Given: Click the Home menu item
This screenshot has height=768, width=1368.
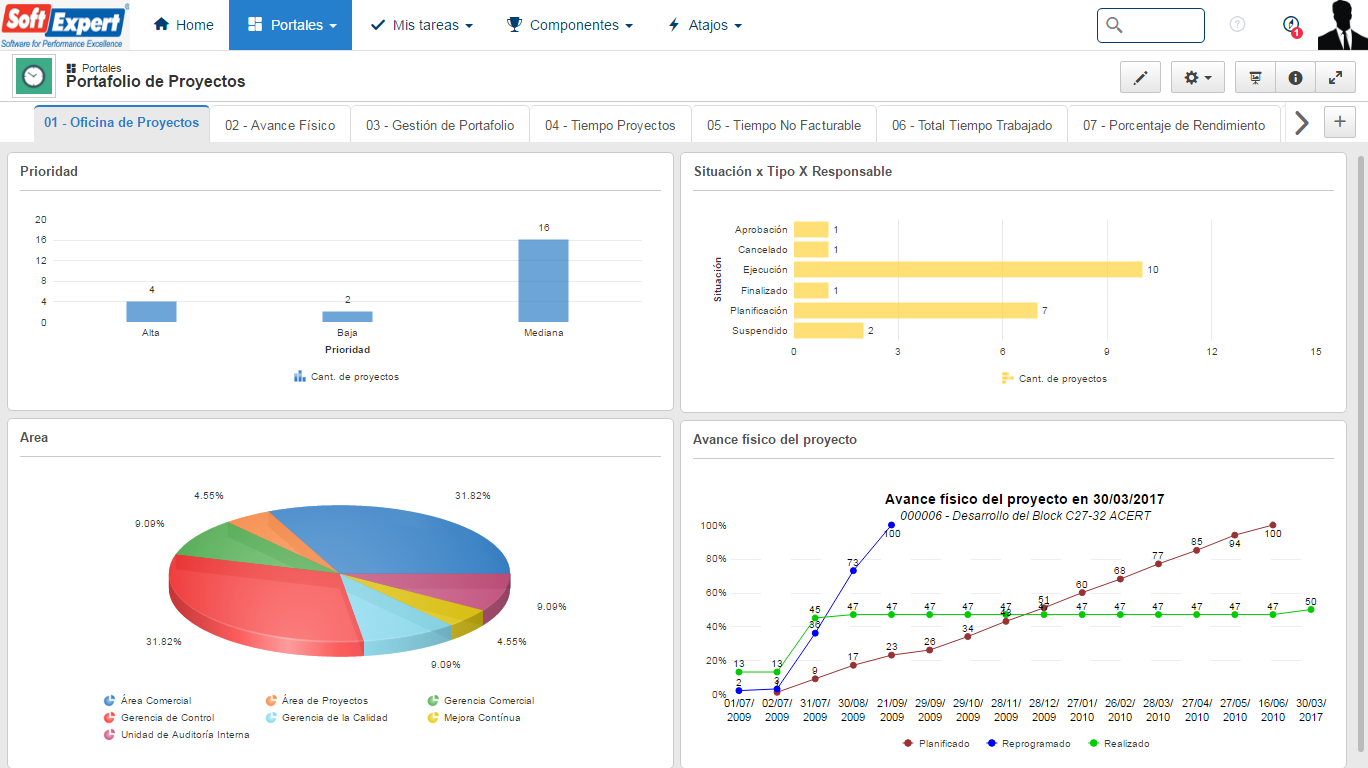Looking at the screenshot, I should [183, 25].
